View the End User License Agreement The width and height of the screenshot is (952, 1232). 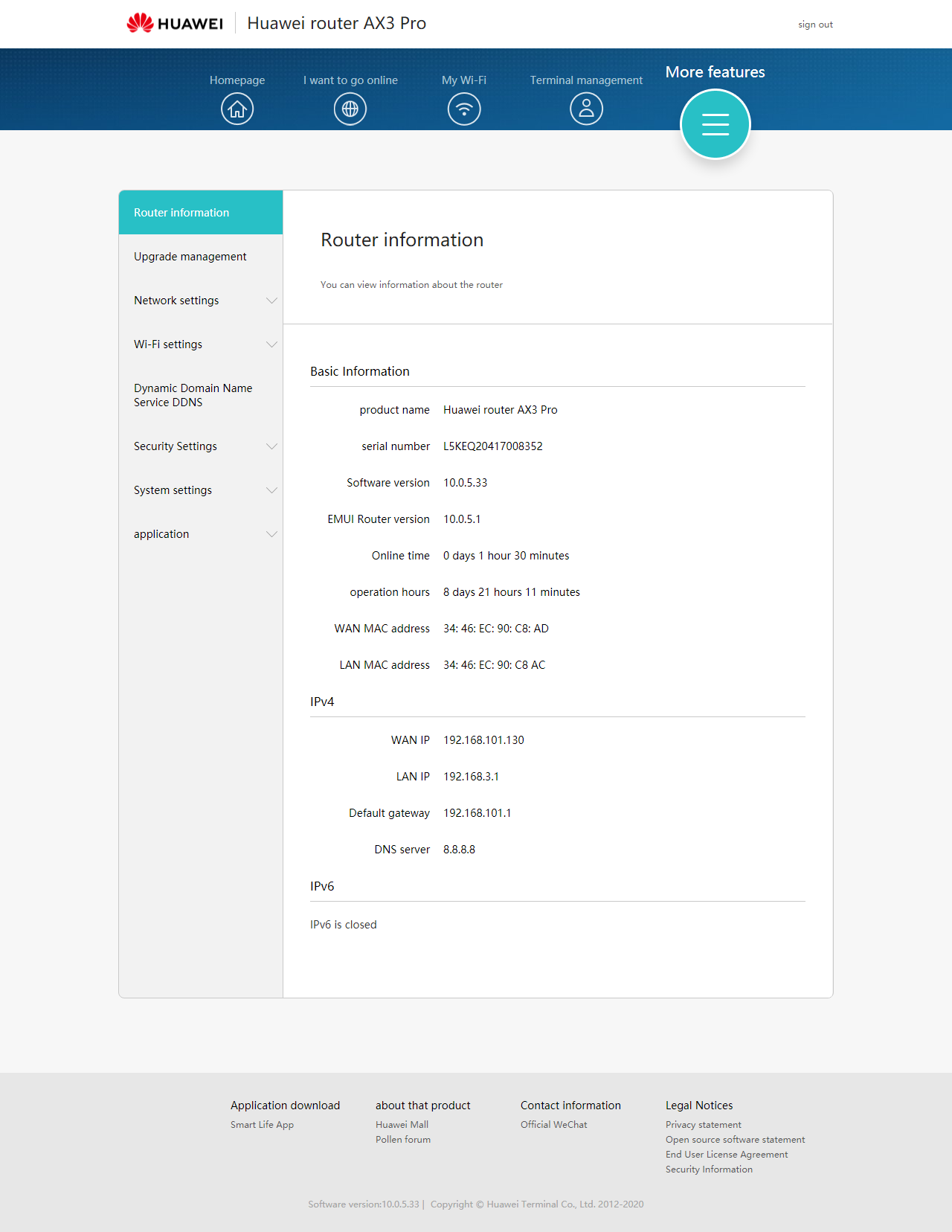pos(727,1155)
